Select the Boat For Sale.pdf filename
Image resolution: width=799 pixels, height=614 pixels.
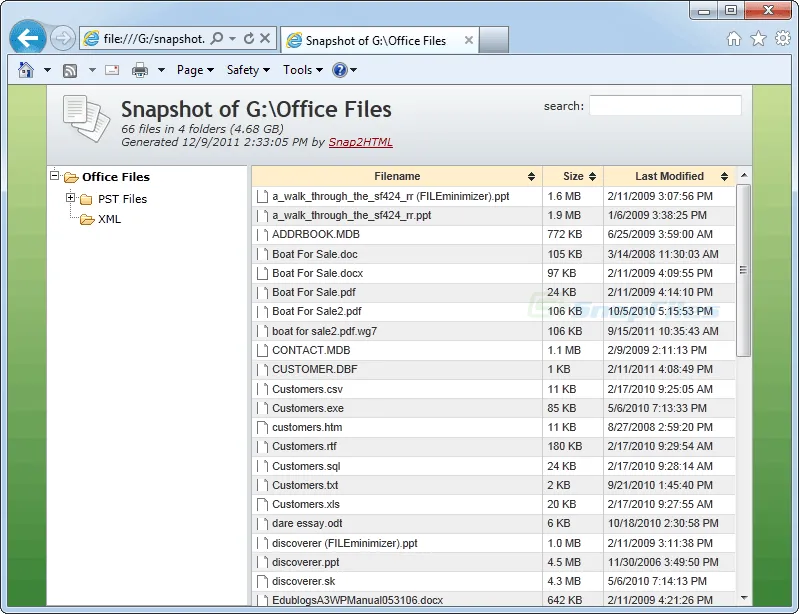click(x=313, y=292)
